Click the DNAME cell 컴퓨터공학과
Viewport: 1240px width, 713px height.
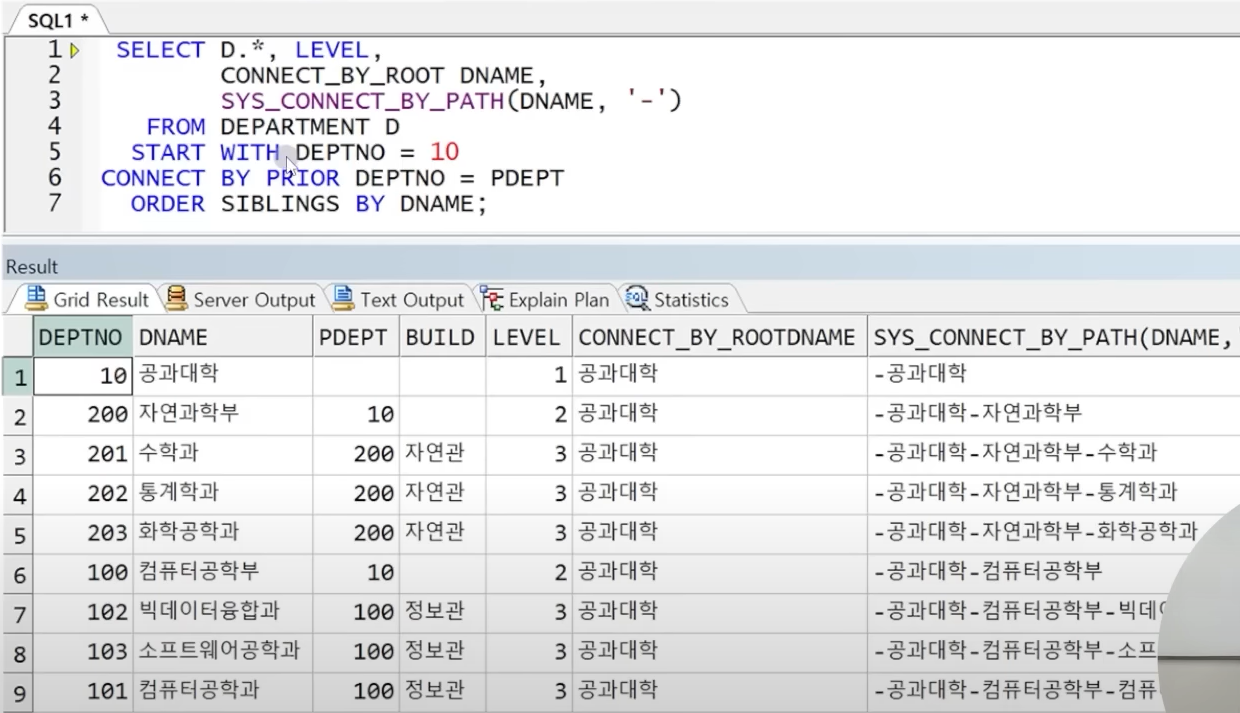tap(223, 693)
